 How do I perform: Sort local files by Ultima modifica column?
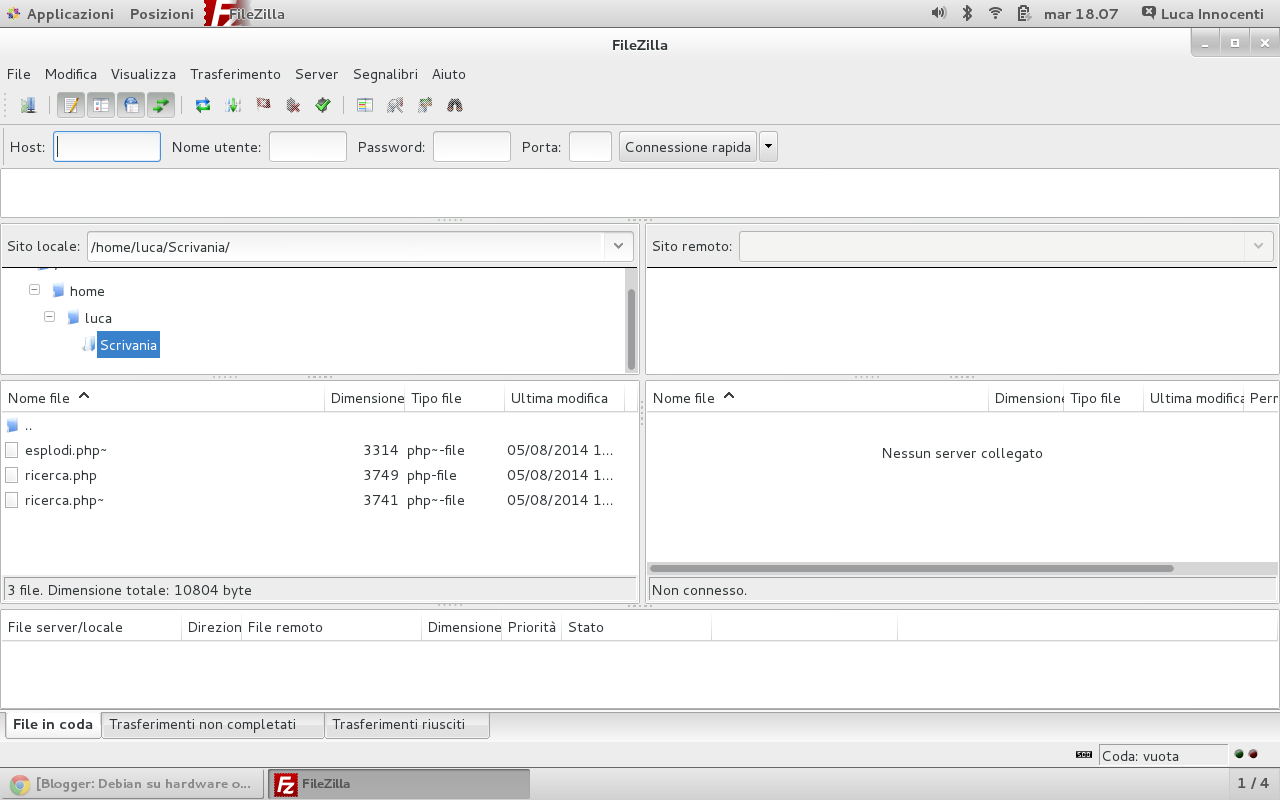pyautogui.click(x=565, y=398)
